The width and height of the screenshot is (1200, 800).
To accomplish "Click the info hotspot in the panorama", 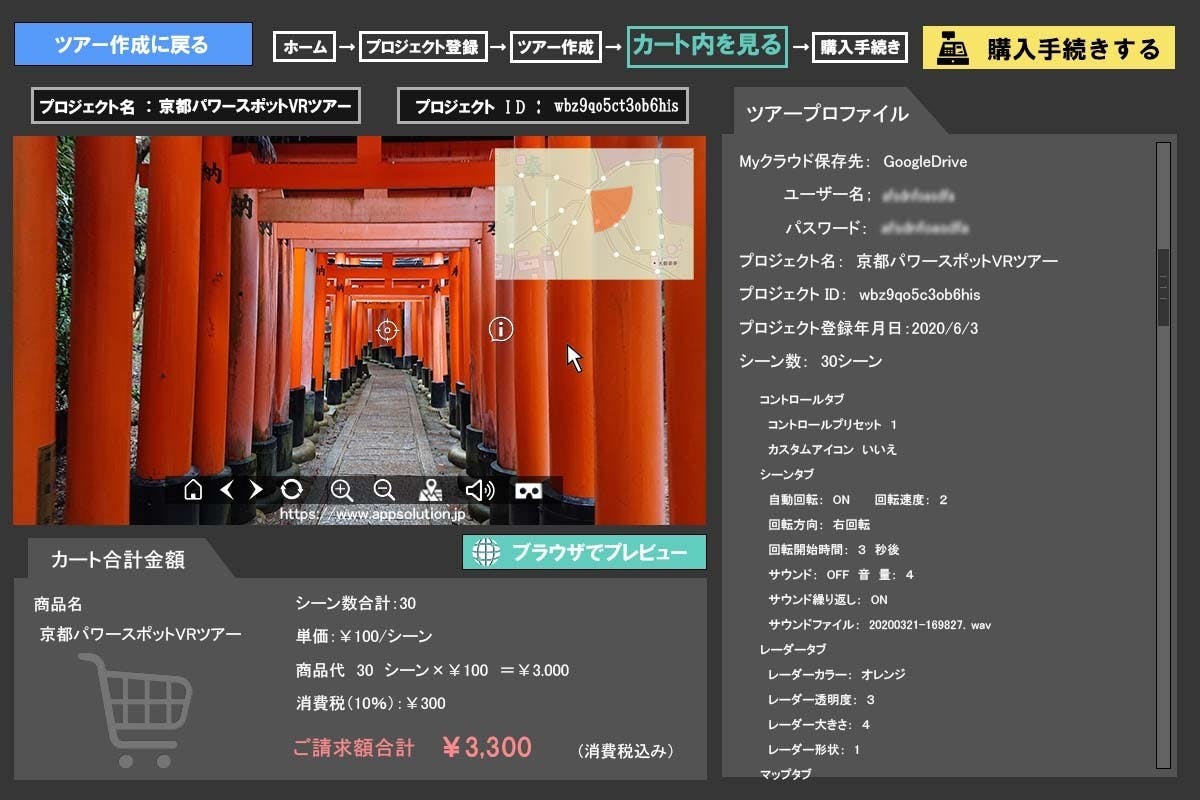I will 501,329.
